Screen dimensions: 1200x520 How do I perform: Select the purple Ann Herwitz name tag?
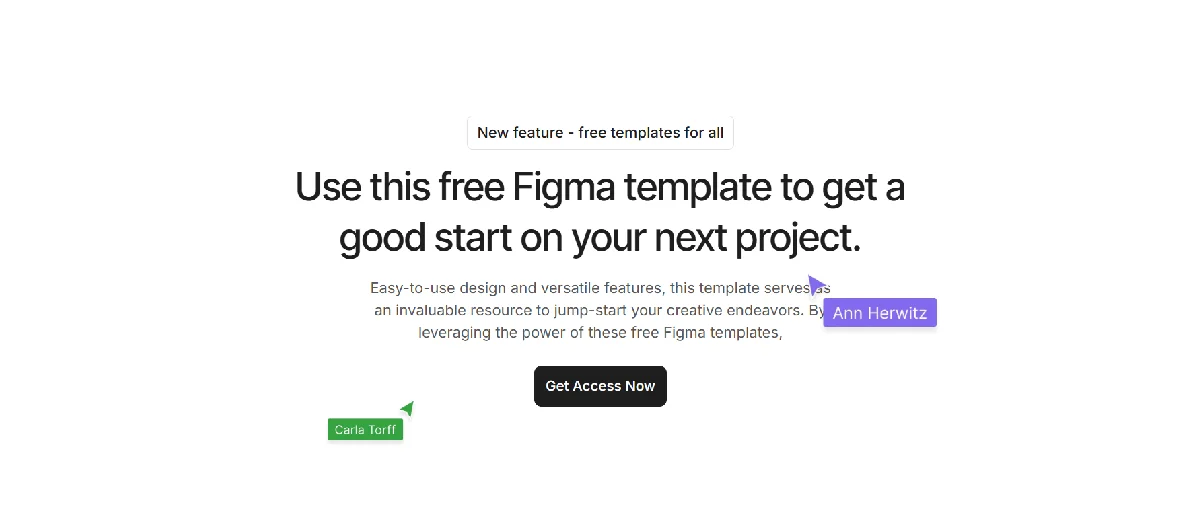[880, 313]
